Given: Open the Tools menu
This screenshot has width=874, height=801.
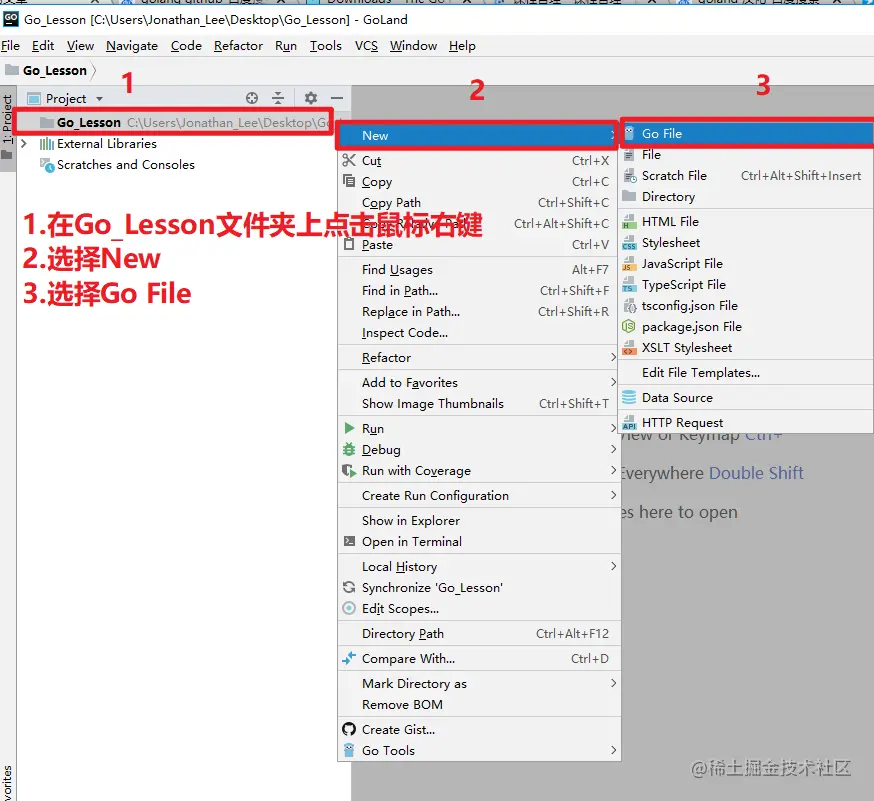Looking at the screenshot, I should 326,46.
